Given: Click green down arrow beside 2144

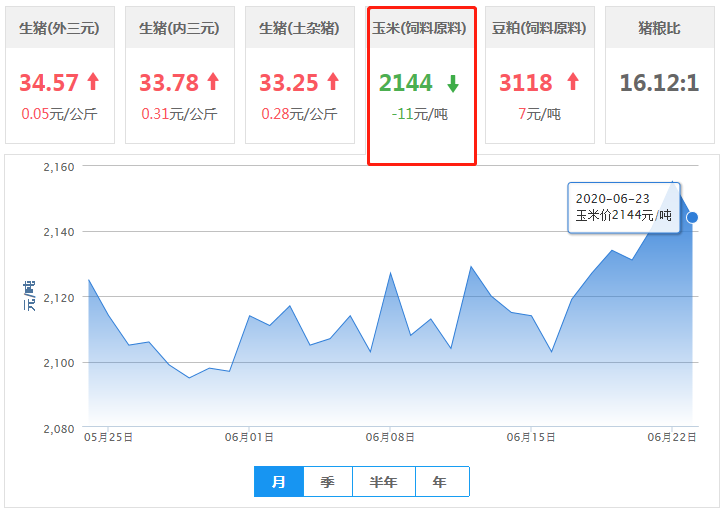Looking at the screenshot, I should pyautogui.click(x=453, y=83).
